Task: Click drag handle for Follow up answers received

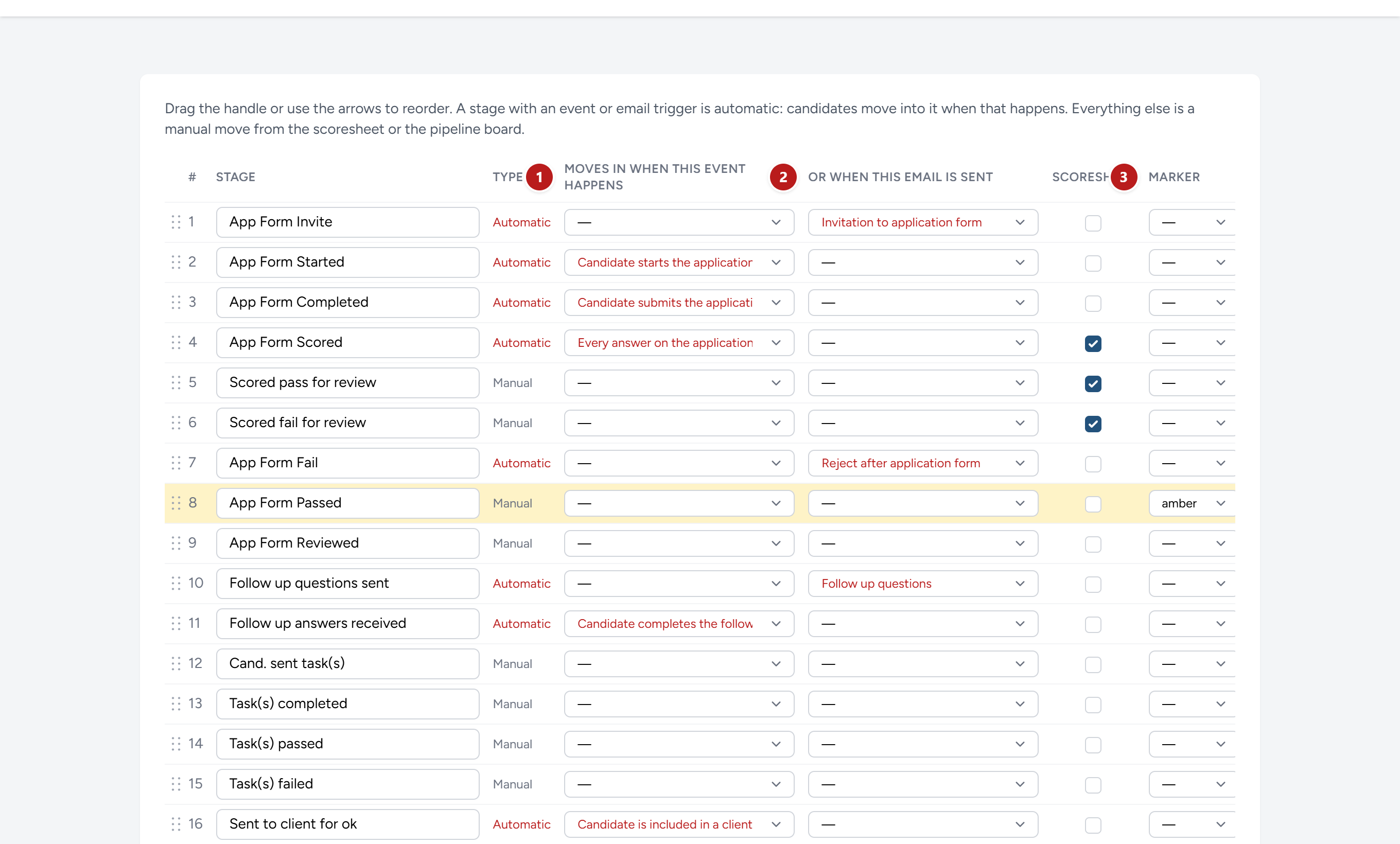Action: click(176, 623)
